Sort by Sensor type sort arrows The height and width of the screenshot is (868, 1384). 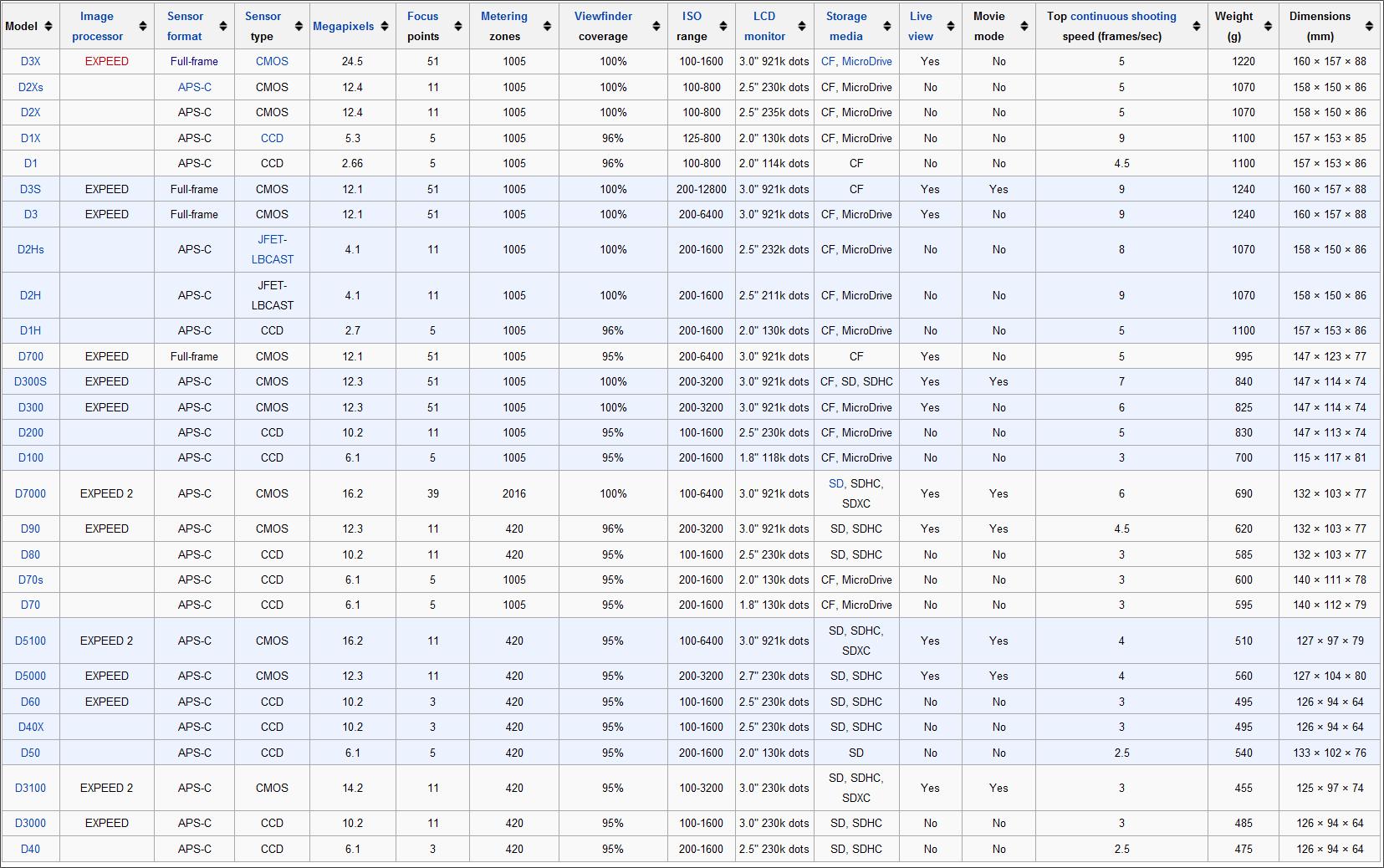(299, 26)
